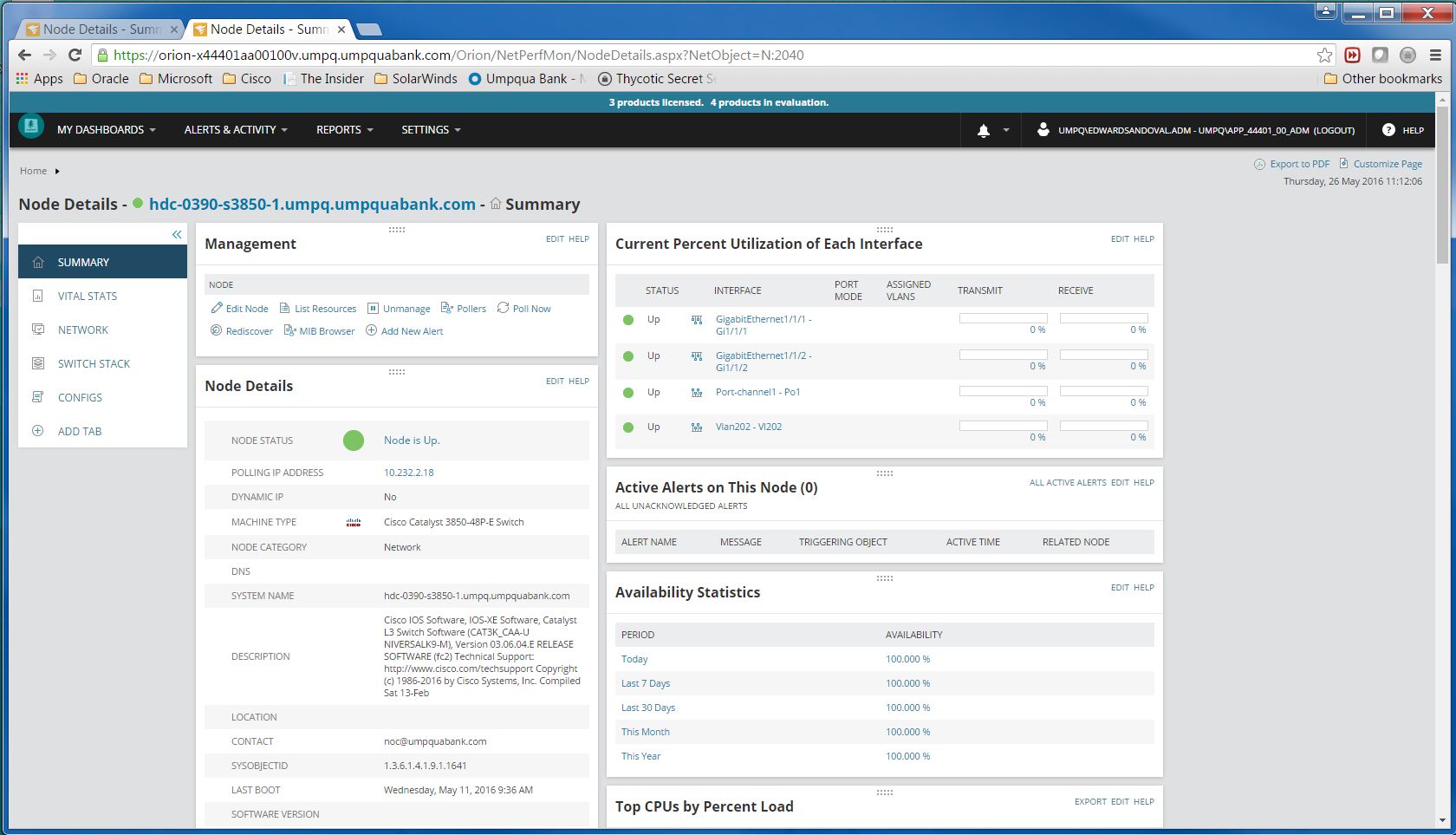Click the home icon beside Summary title
The image size is (1456, 835).
click(x=496, y=204)
